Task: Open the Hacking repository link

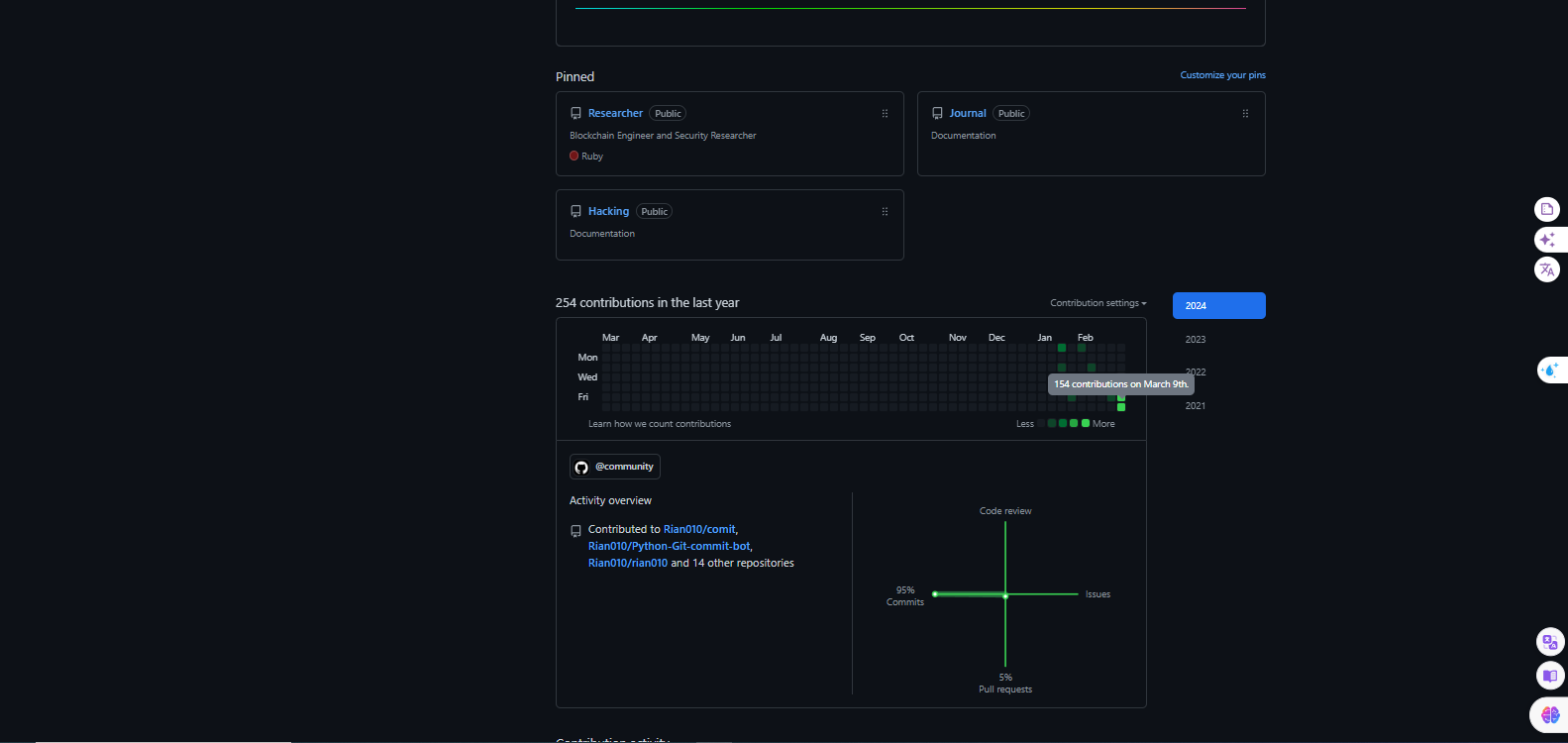Action: tap(608, 211)
